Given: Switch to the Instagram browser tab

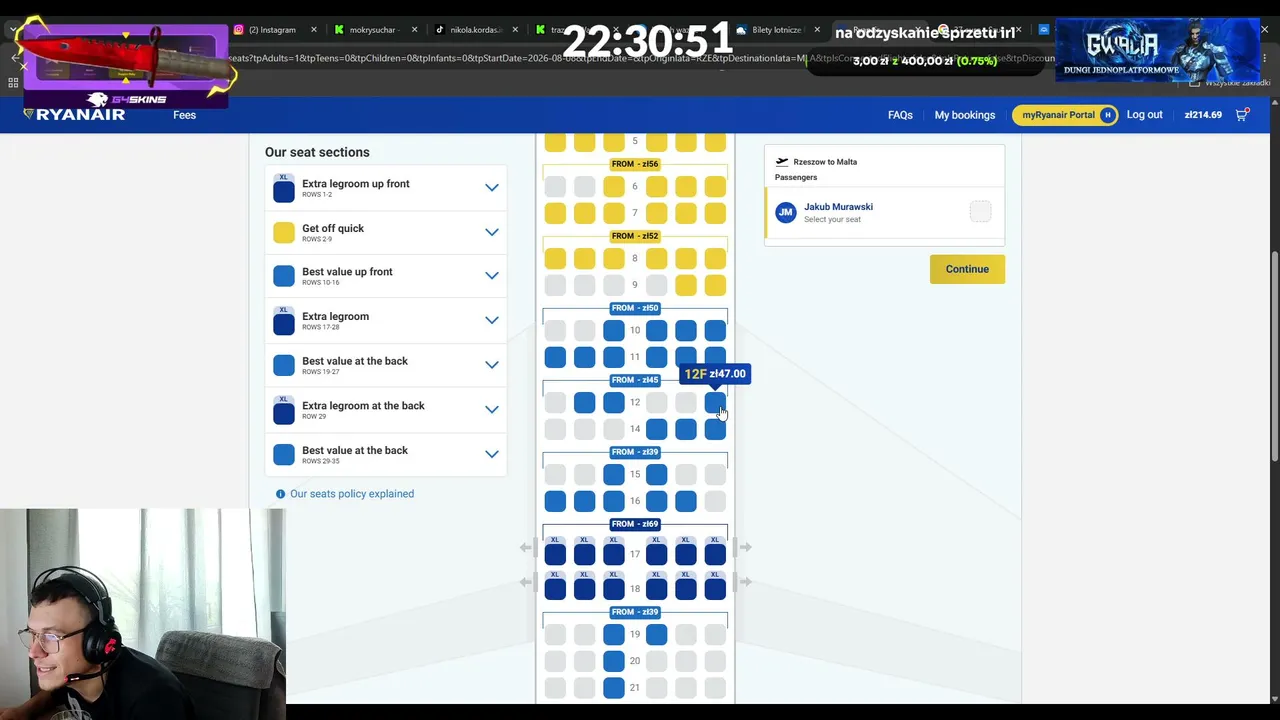Looking at the screenshot, I should click(273, 30).
